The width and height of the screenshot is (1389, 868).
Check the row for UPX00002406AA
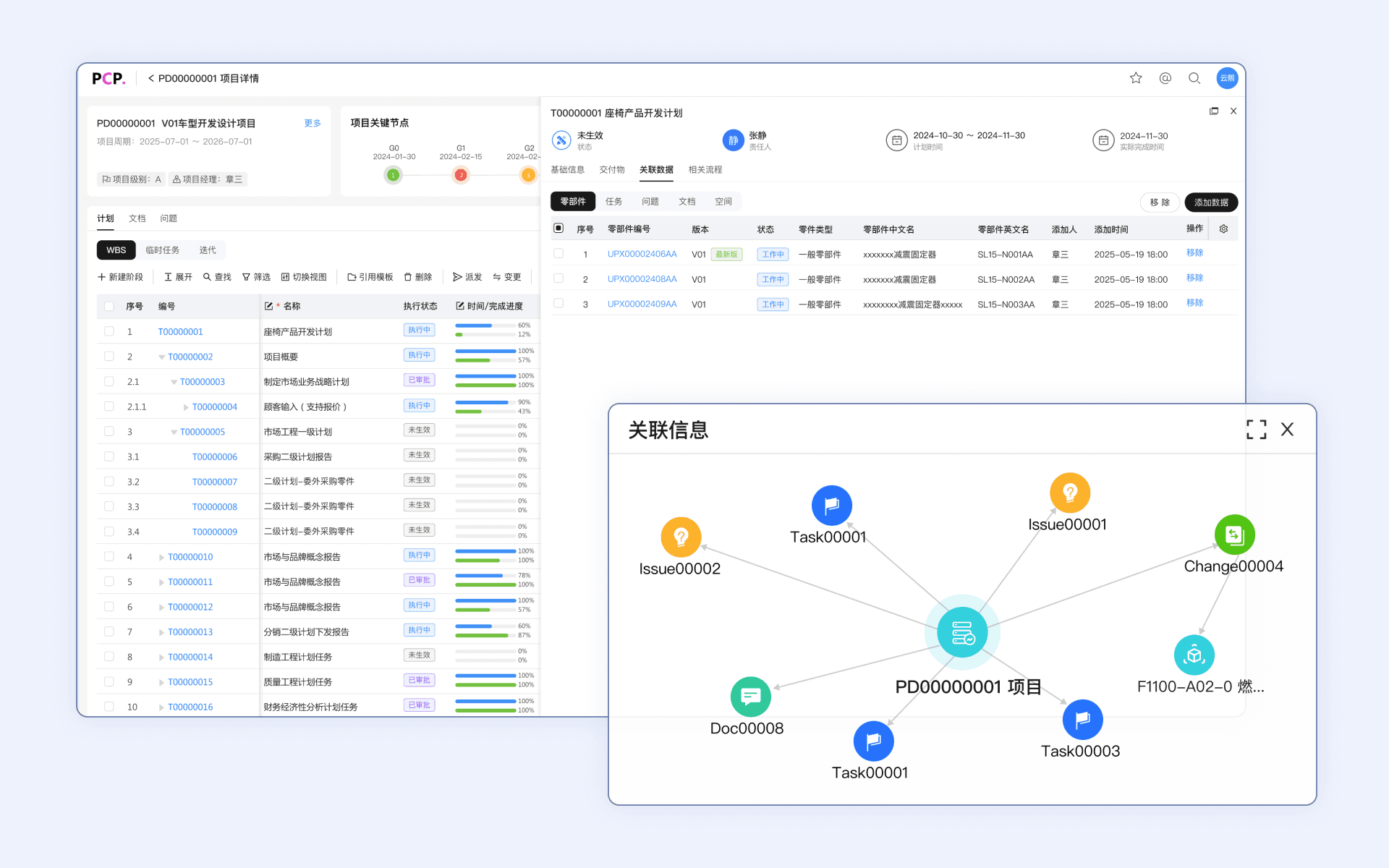[558, 254]
